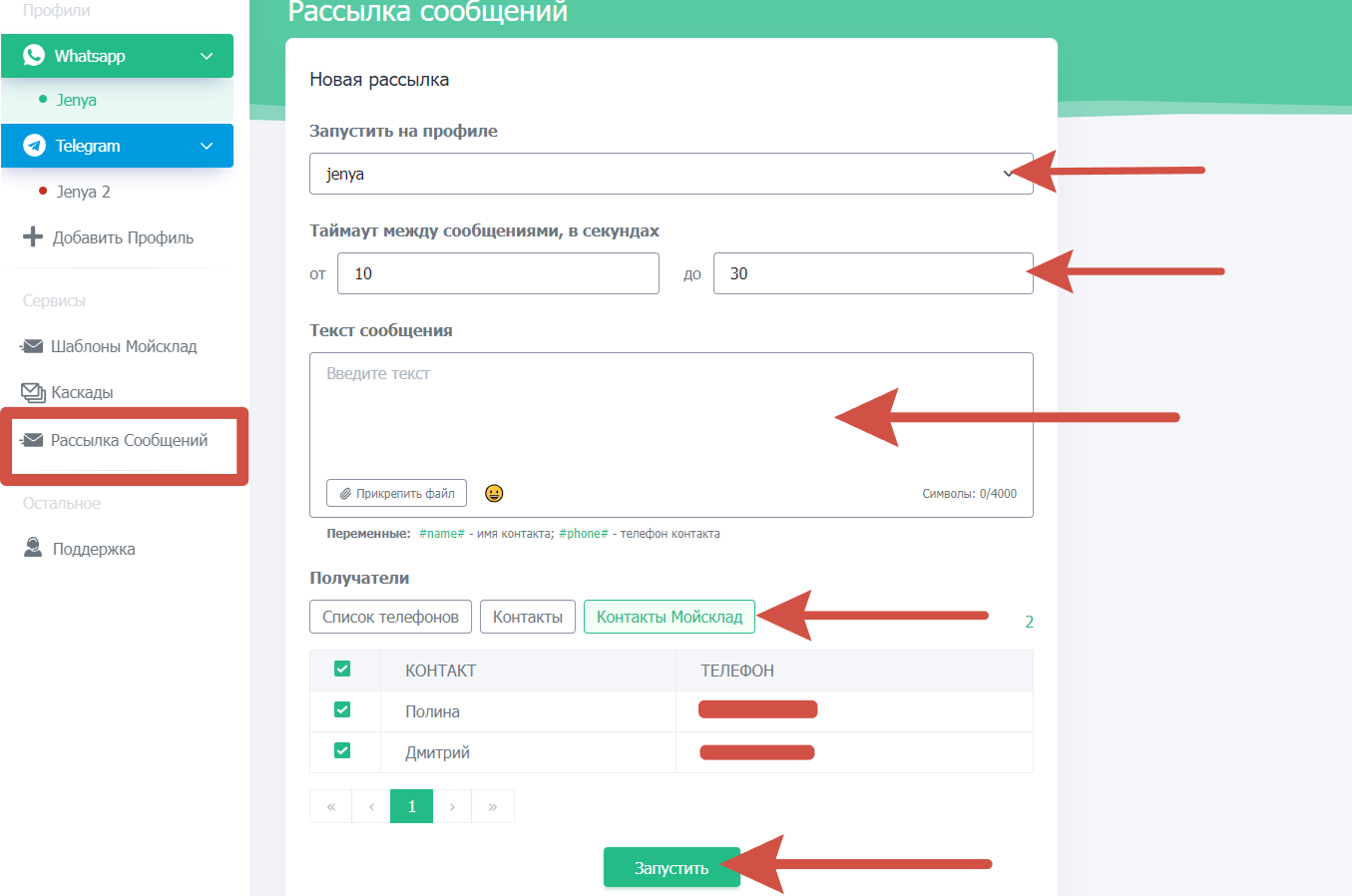The height and width of the screenshot is (896, 1352).
Task: Collapse the Telegram profiles chevron
Action: (x=207, y=146)
